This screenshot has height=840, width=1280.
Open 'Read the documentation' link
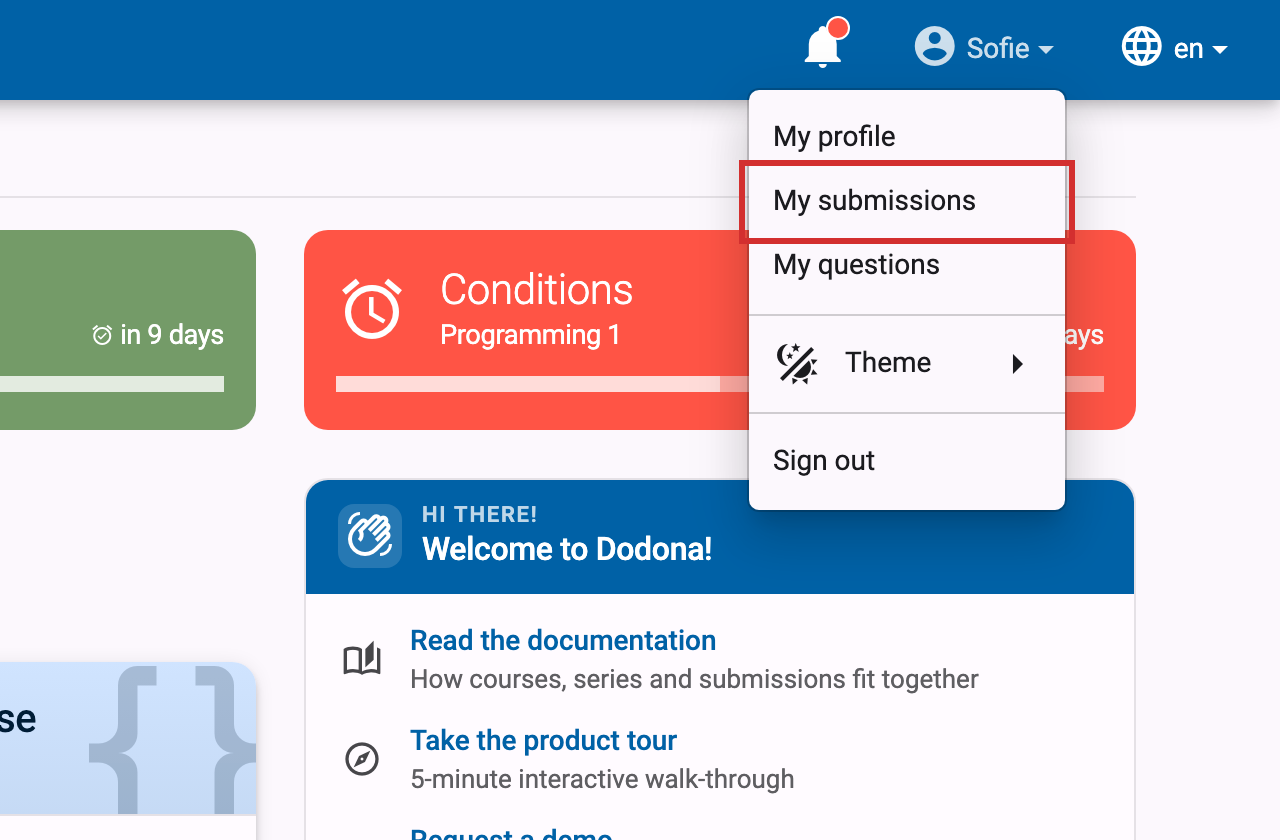click(x=563, y=640)
